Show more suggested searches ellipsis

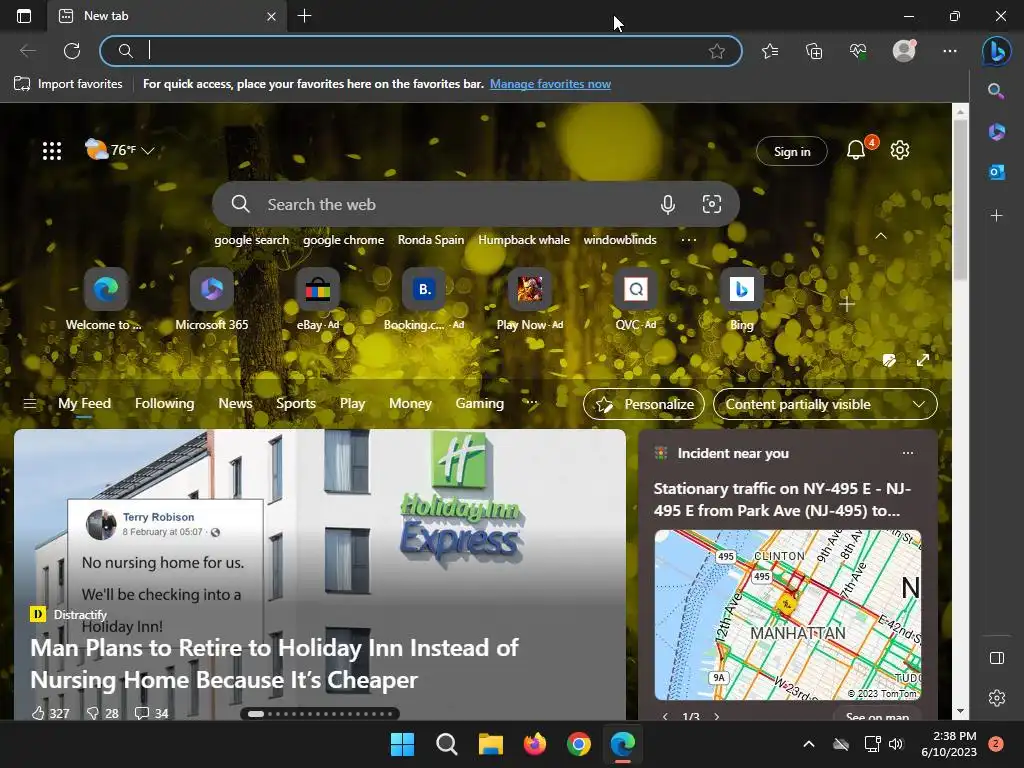[x=688, y=240]
